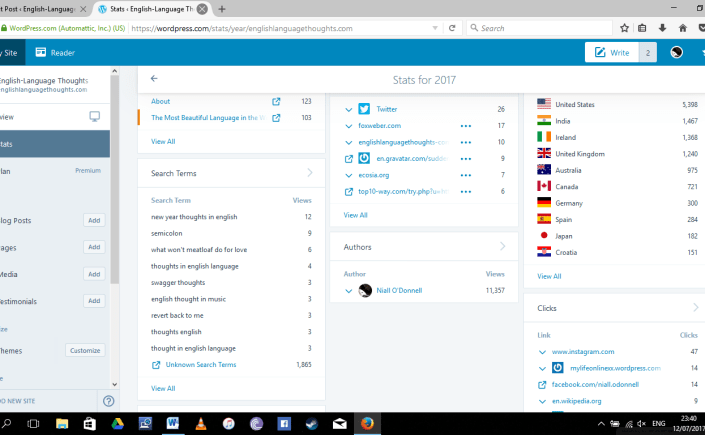Click the back arrow beside Stats for 2017

coord(154,78)
